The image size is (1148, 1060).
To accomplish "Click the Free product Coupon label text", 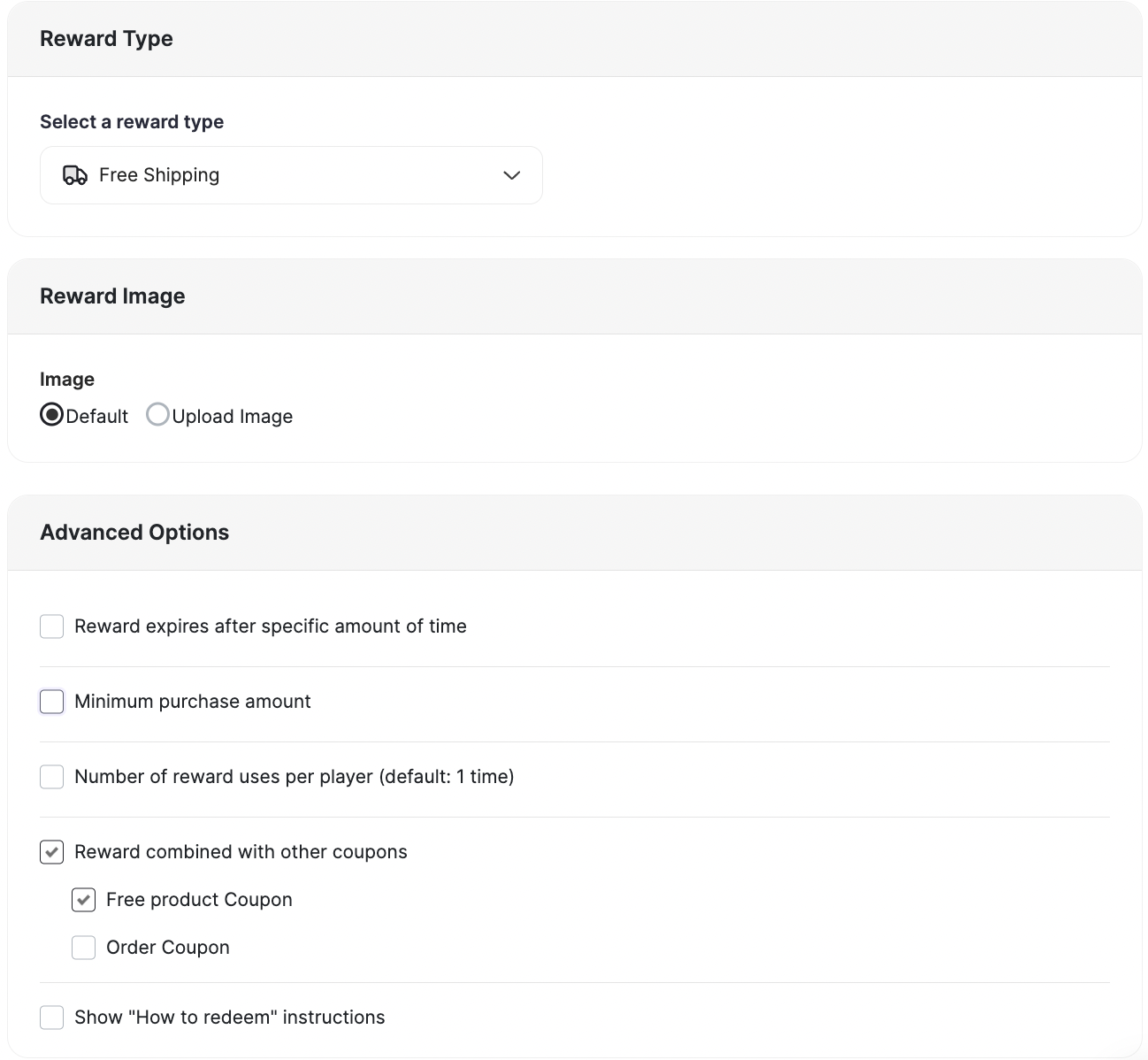I will pos(198,899).
